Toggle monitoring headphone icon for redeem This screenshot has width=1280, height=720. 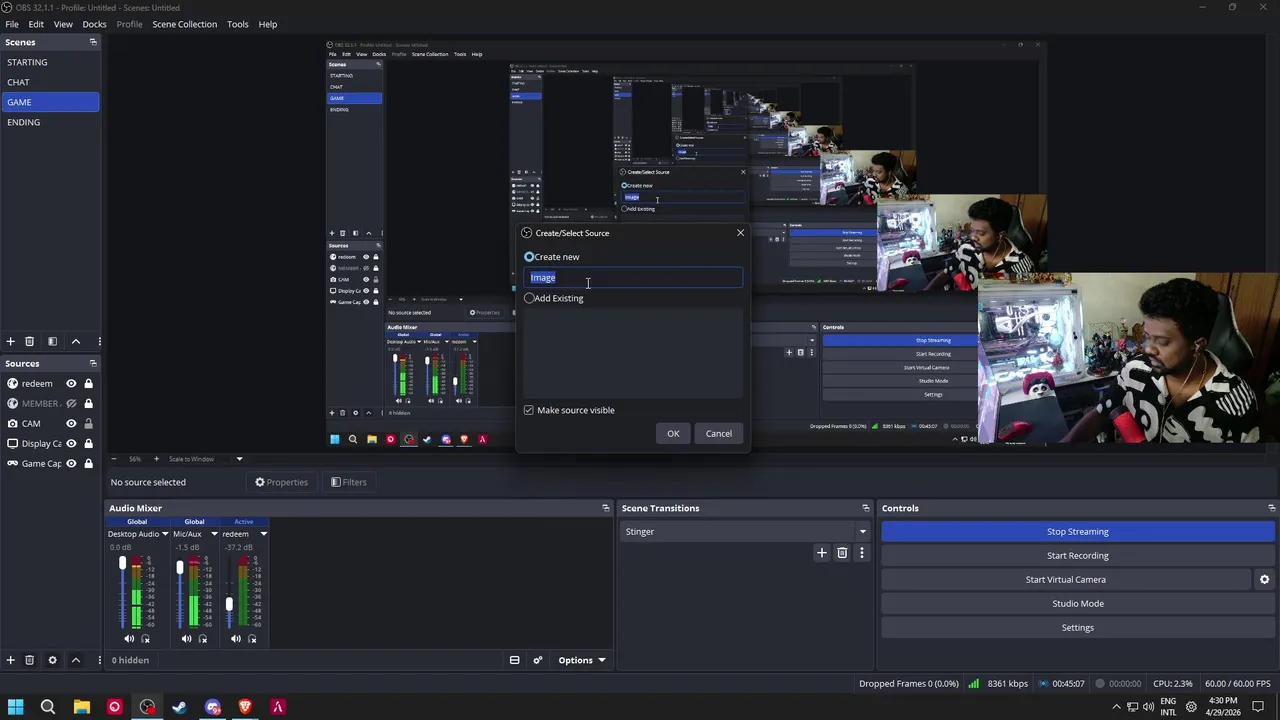tap(253, 638)
